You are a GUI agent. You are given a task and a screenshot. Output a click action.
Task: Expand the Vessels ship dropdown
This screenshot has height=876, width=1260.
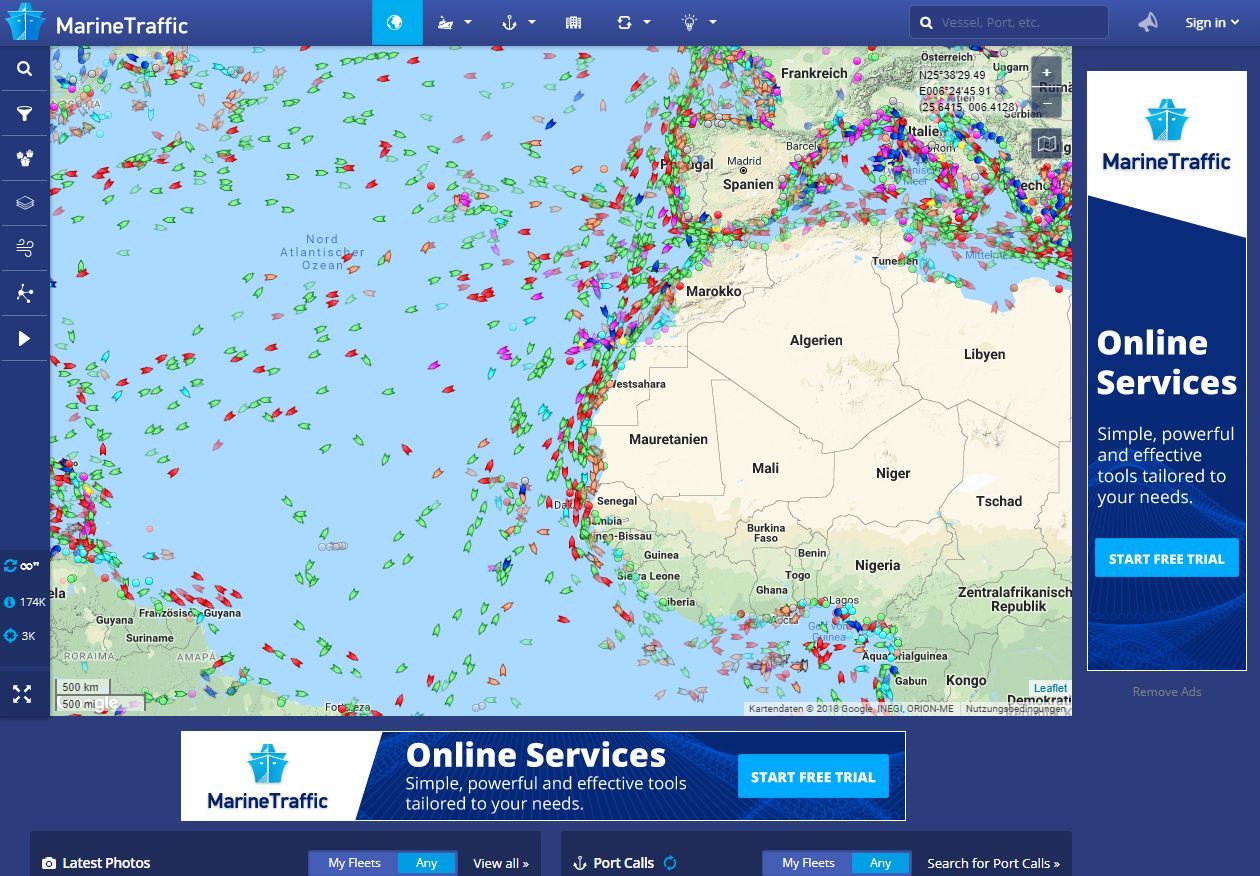tap(455, 22)
